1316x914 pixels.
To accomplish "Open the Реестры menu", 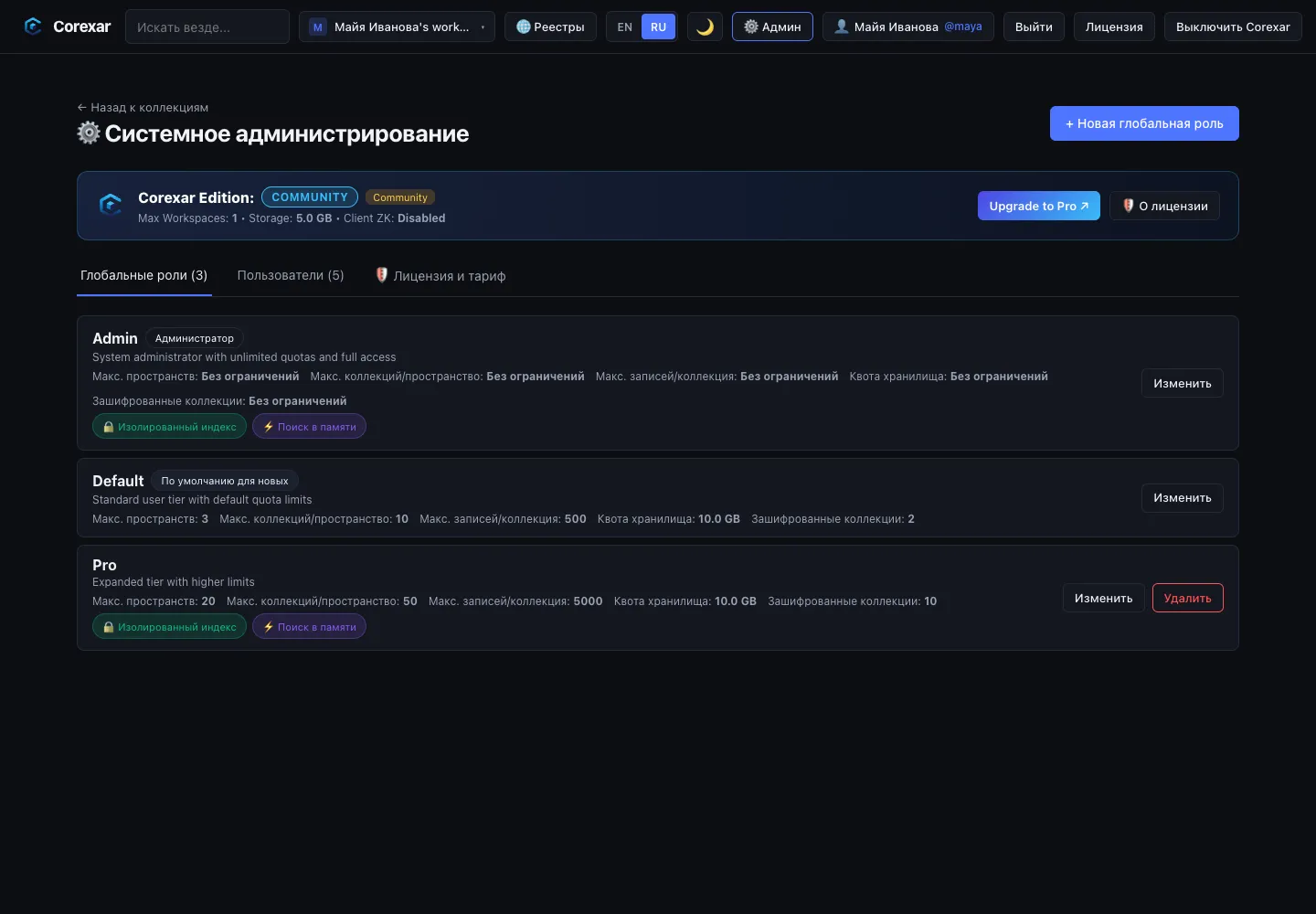I will point(550,27).
